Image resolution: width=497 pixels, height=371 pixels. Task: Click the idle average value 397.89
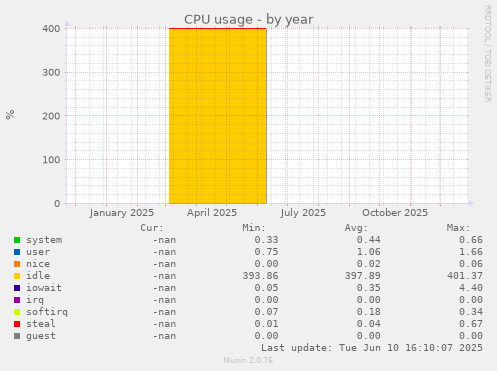click(363, 276)
